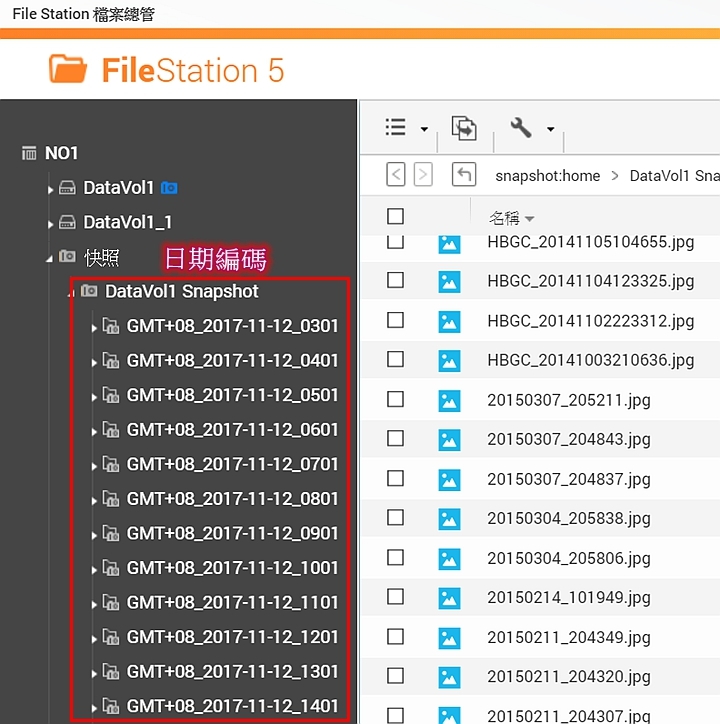Screen dimensions: 720x724
Task: Go back with the left arrow button
Action: [396, 175]
